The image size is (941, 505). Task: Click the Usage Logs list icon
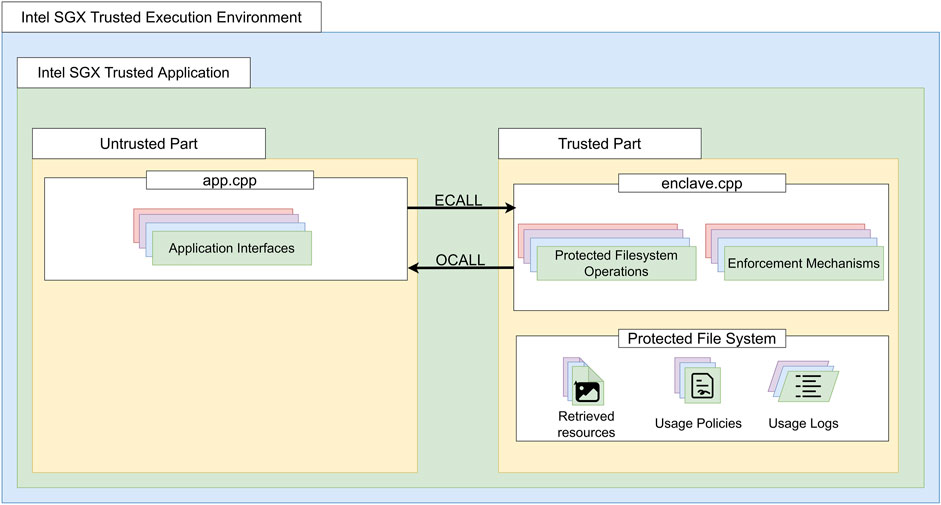pyautogui.click(x=808, y=386)
